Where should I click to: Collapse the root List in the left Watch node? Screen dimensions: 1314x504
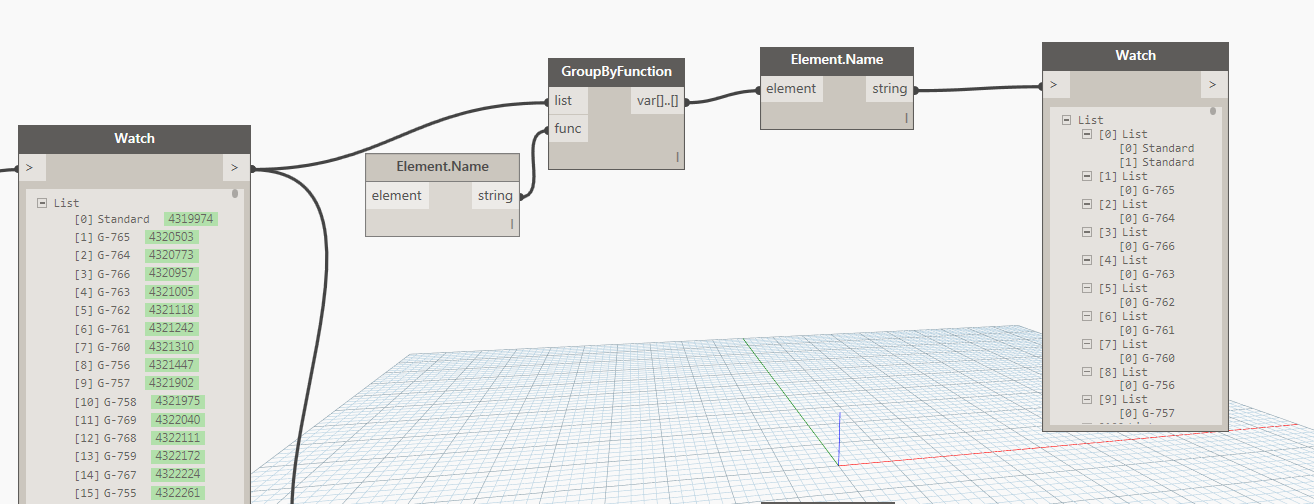point(42,203)
